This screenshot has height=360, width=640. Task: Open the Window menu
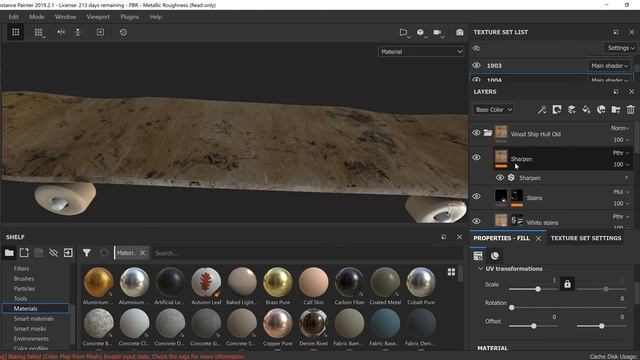(x=65, y=17)
